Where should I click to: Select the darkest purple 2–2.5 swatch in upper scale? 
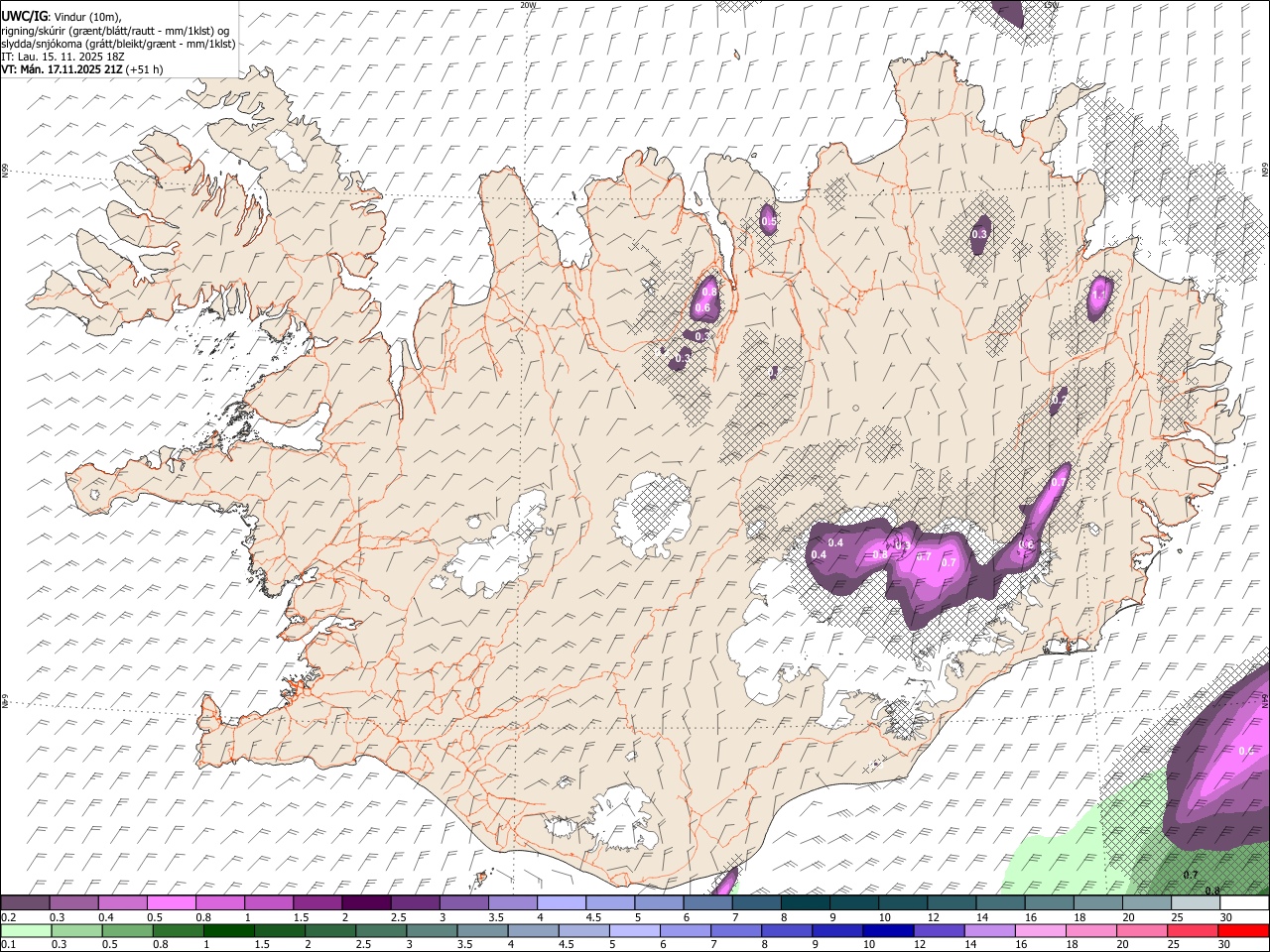pos(366,903)
